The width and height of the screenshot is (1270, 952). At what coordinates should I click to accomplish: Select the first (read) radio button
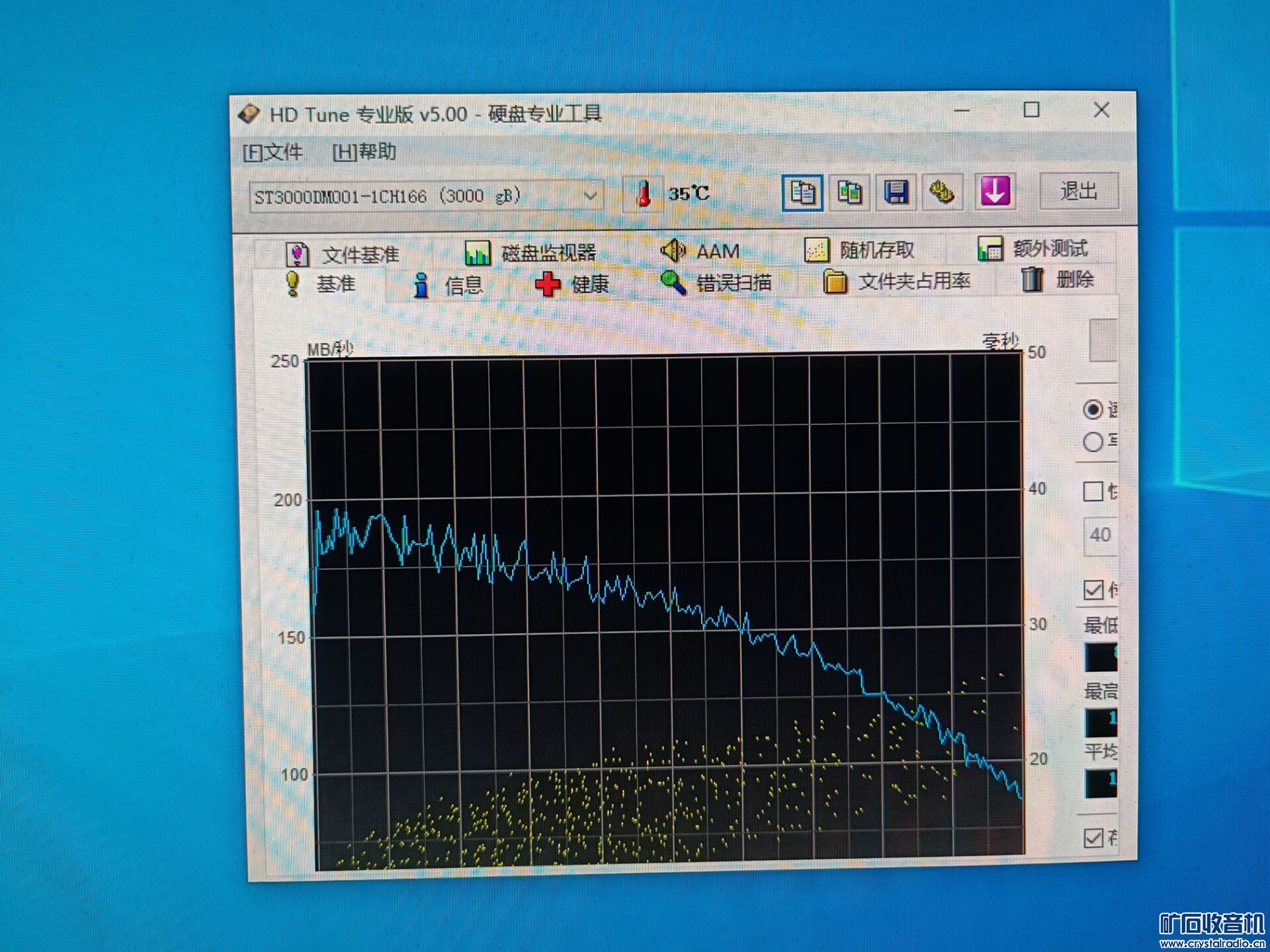[1093, 410]
